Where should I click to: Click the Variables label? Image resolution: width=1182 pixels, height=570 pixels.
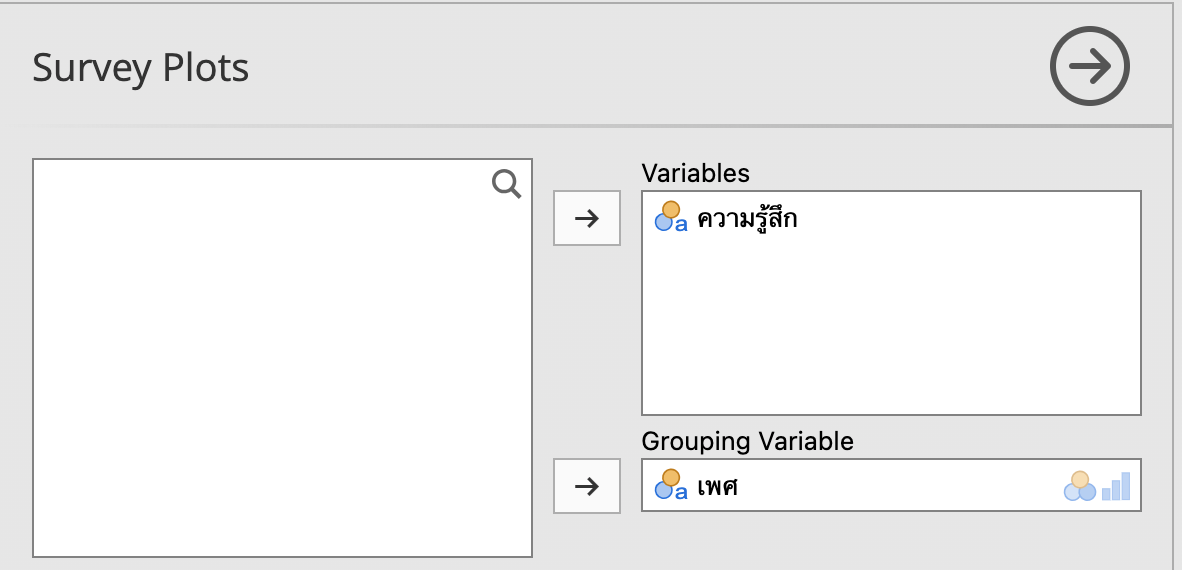click(695, 173)
